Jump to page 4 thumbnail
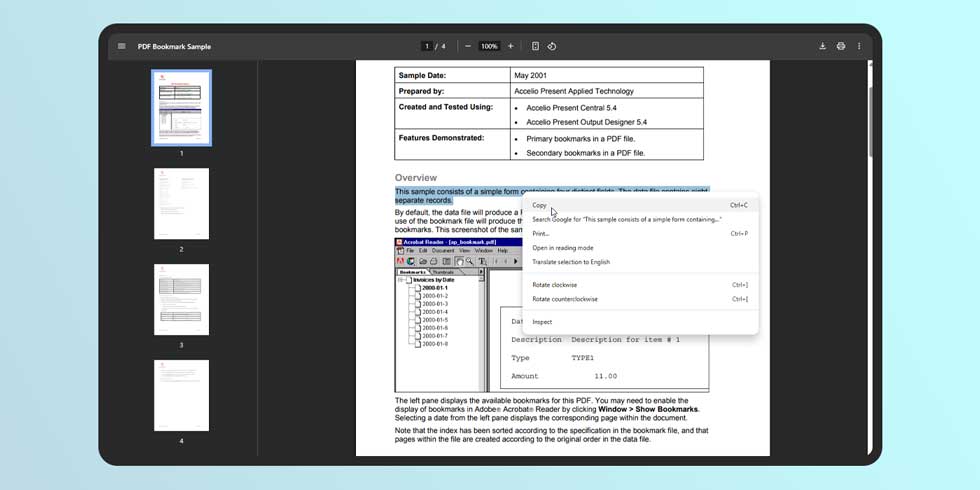 (181, 395)
